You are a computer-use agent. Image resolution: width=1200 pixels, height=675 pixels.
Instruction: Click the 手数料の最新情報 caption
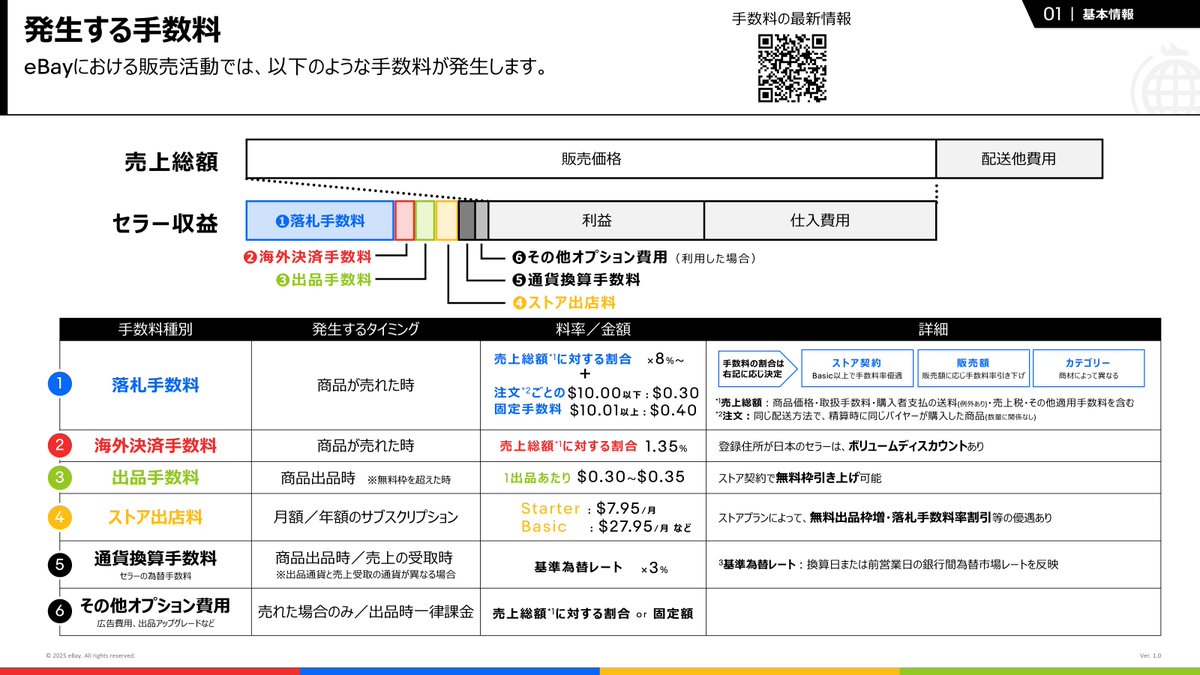tap(792, 19)
